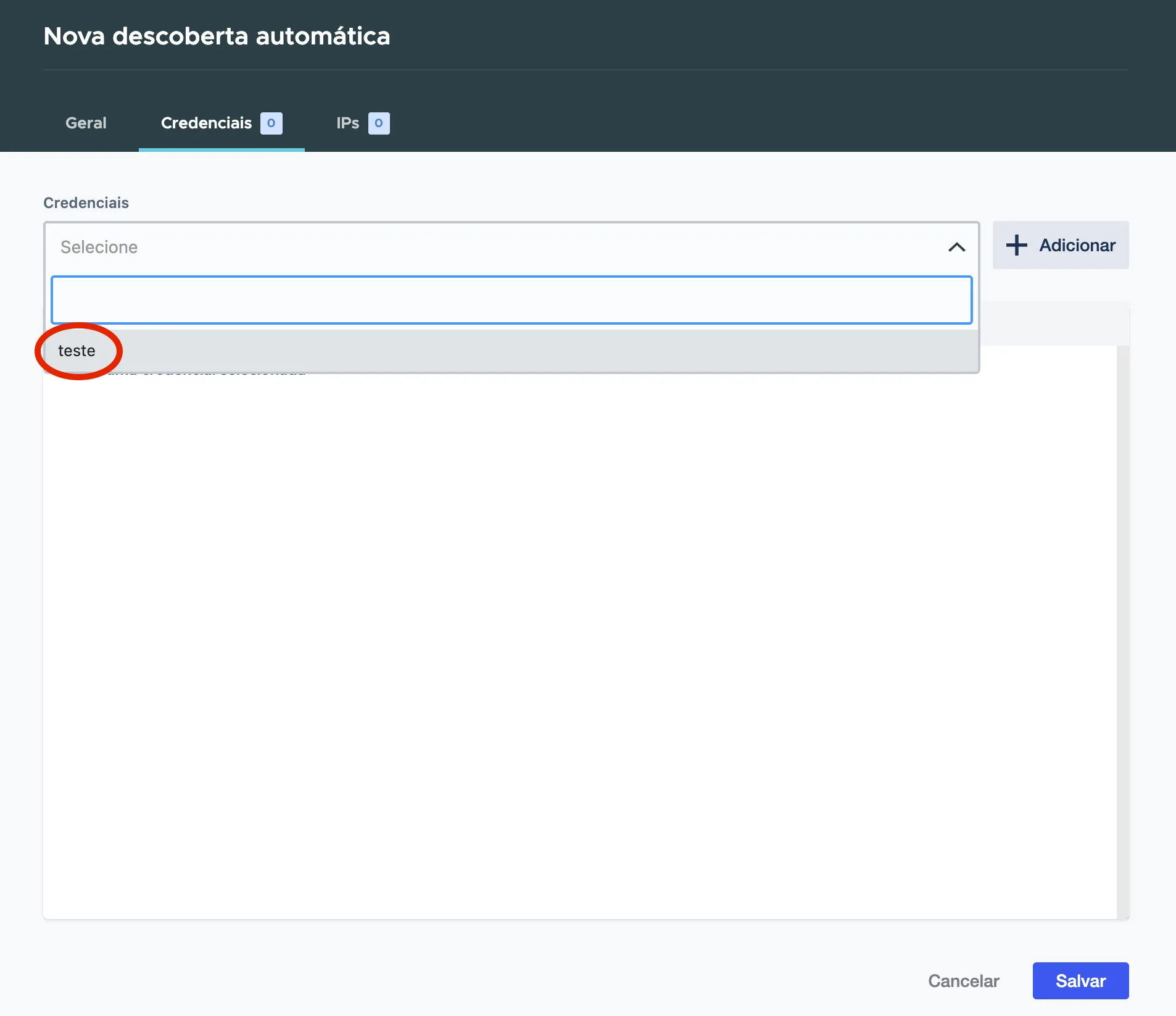The height and width of the screenshot is (1016, 1176).
Task: Click the Credenciais tab count badge
Action: pyautogui.click(x=271, y=123)
